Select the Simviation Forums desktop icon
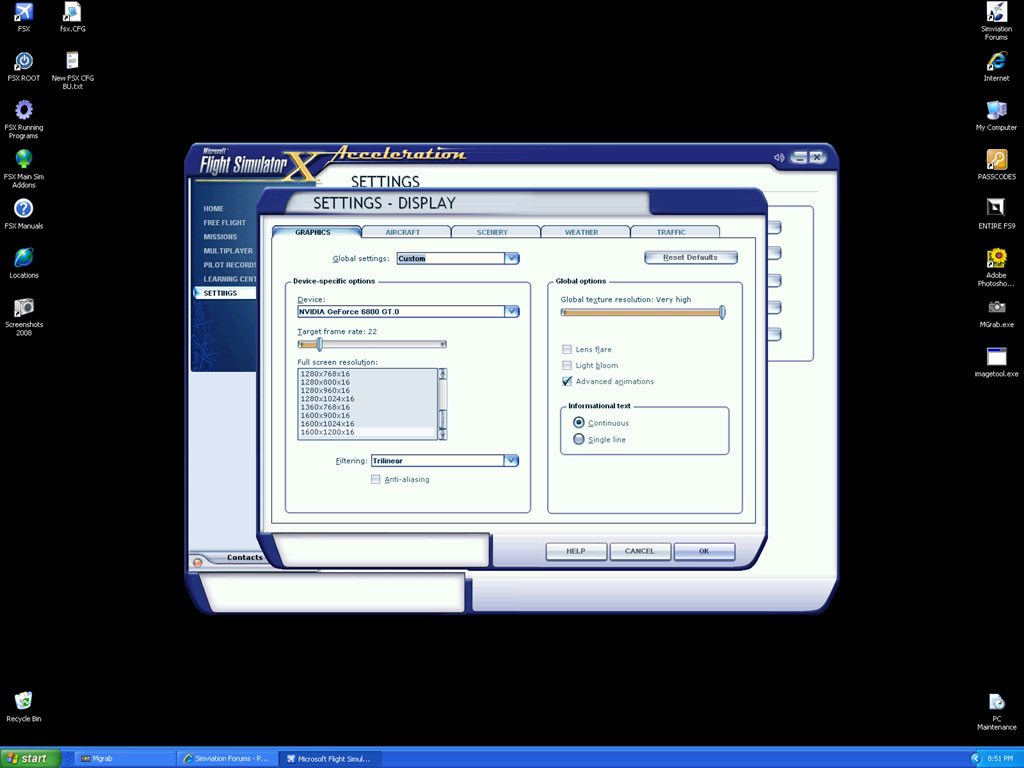 point(997,13)
